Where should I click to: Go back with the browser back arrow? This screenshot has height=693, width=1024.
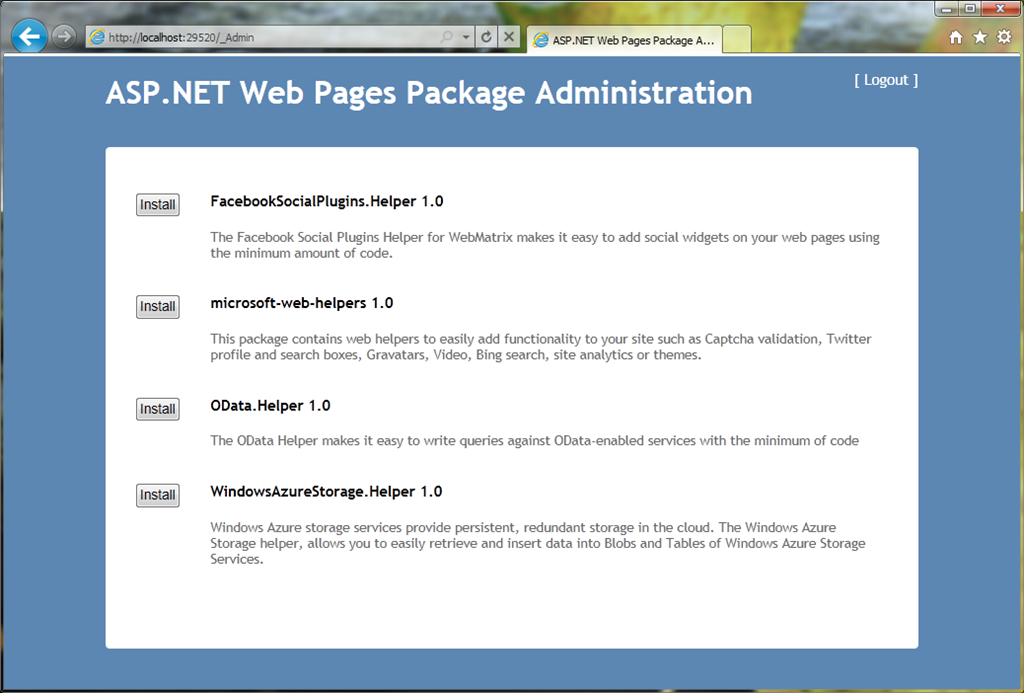pyautogui.click(x=29, y=36)
